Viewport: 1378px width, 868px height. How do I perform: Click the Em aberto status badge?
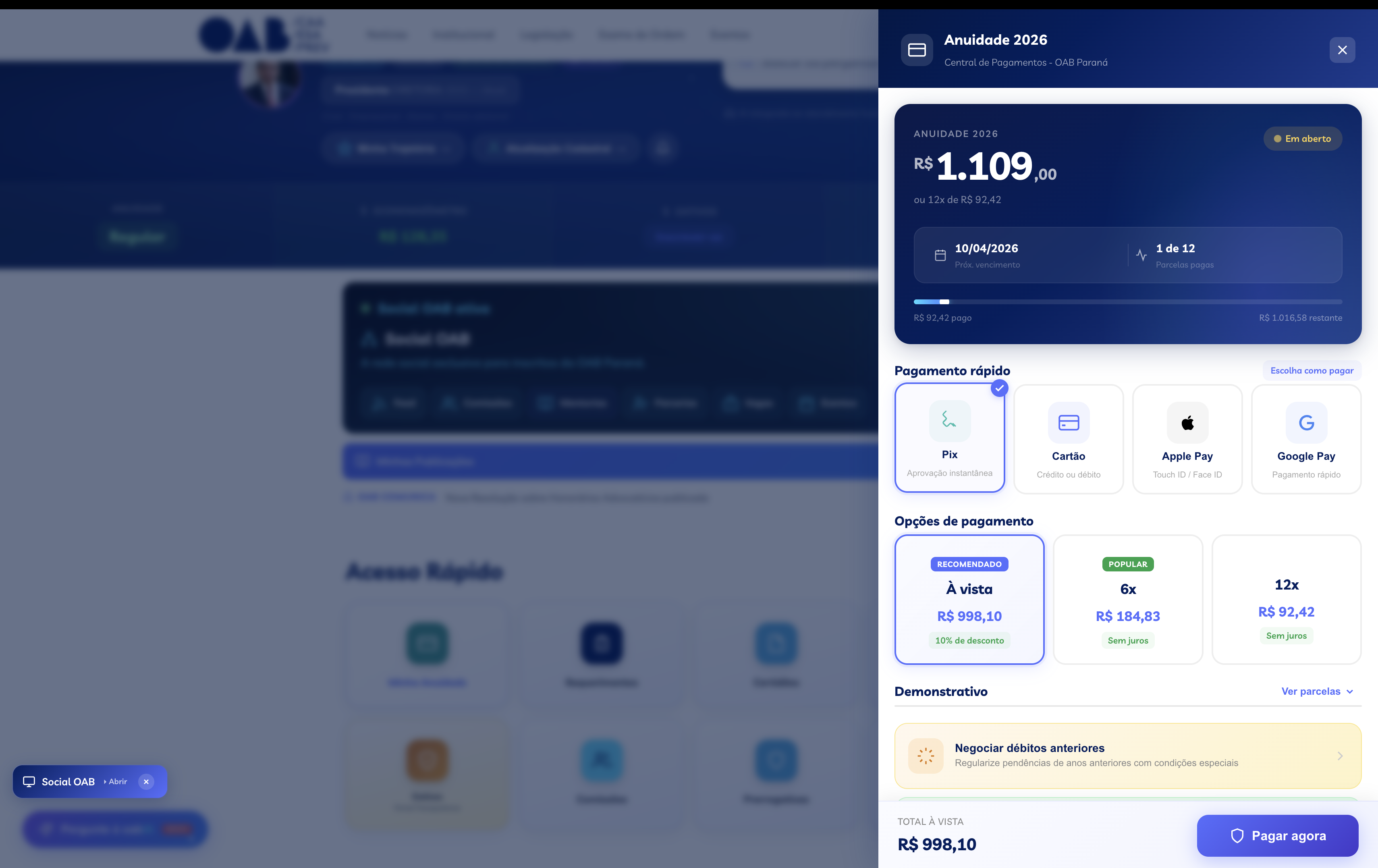[1302, 139]
